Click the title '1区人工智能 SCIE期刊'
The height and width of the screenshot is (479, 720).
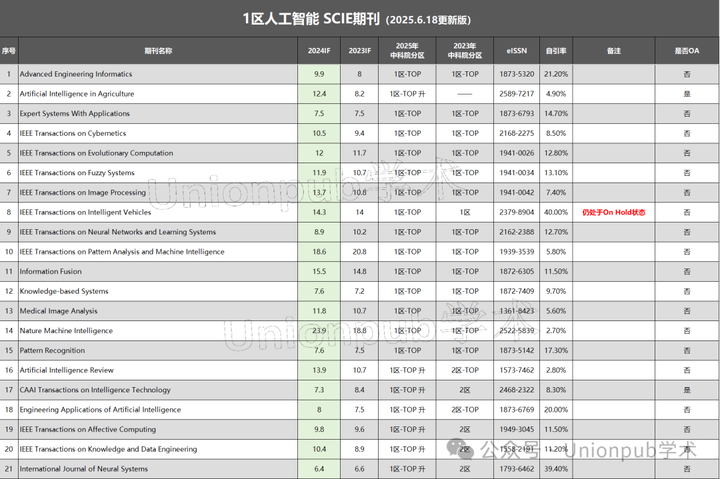coord(311,19)
